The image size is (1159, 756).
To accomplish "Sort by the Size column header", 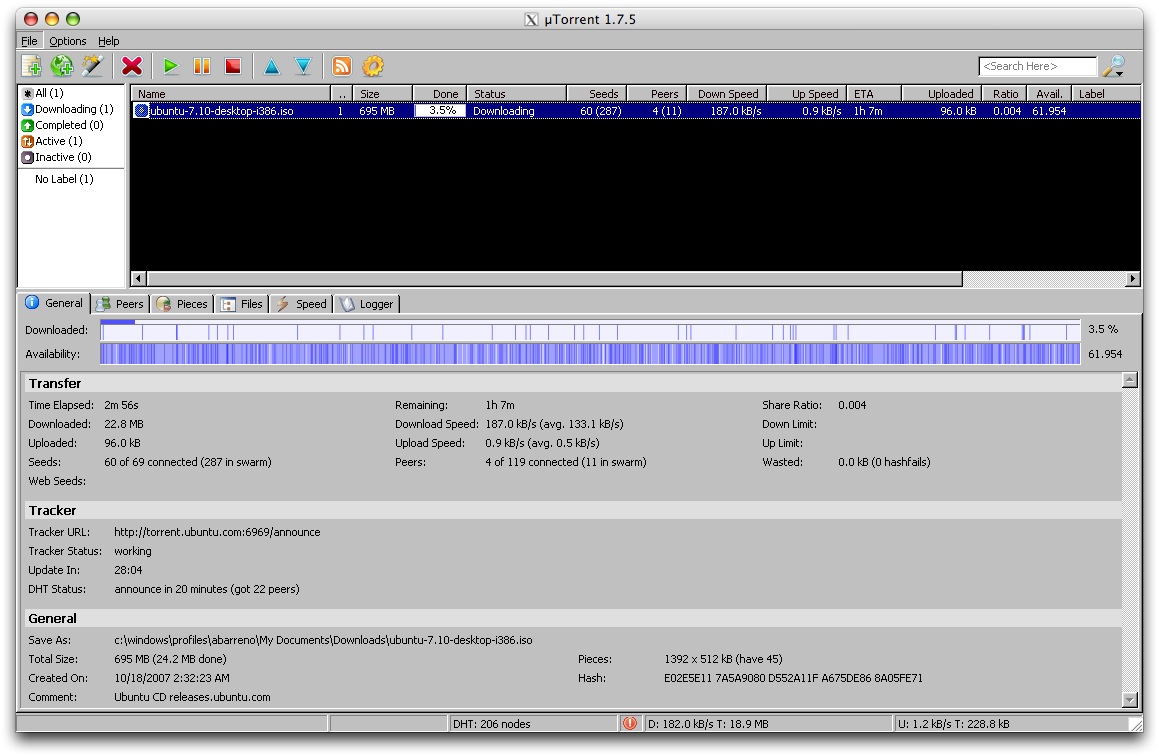I will (382, 94).
